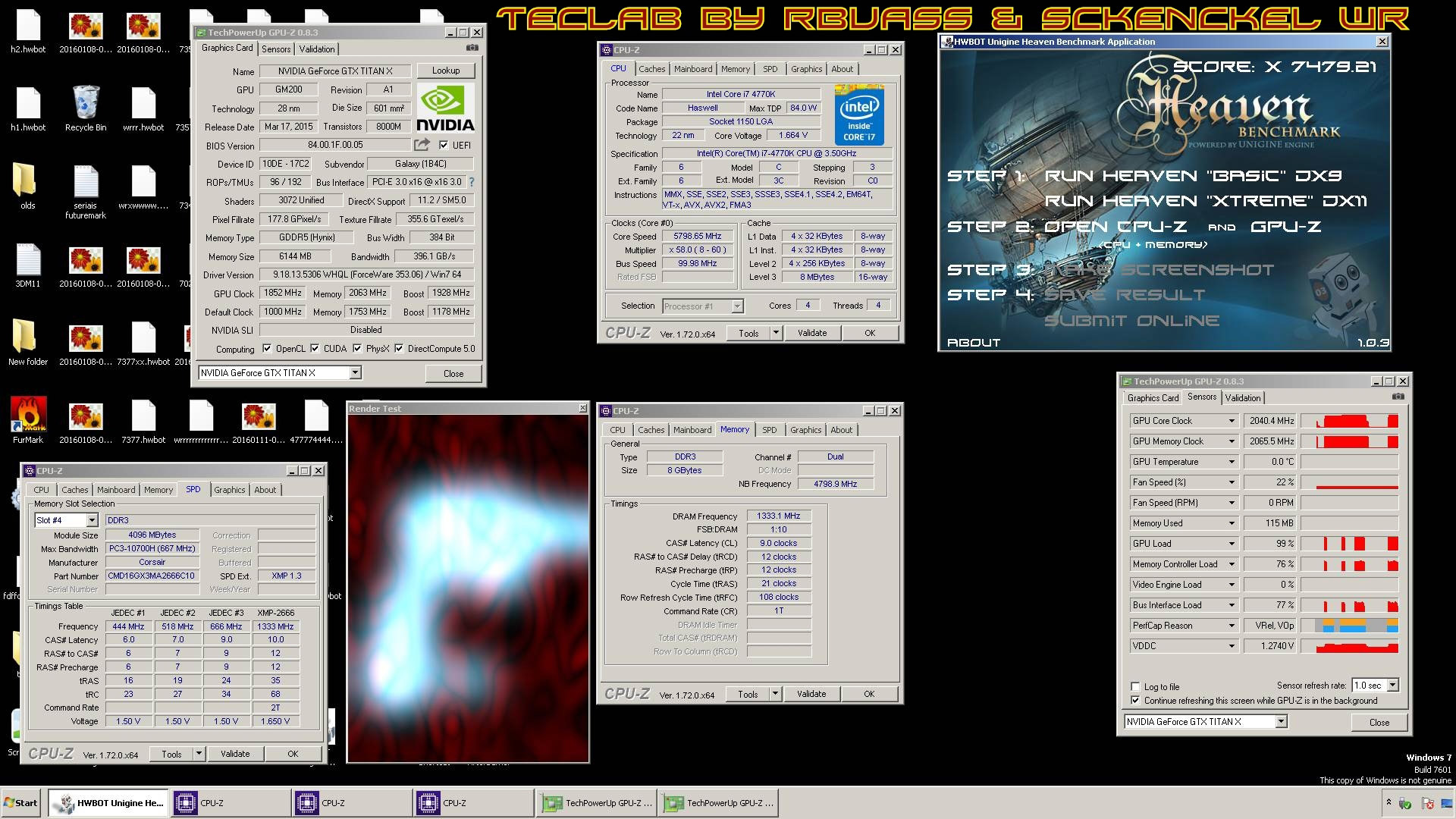
Task: Expand the Sensor refresh rate dropdown
Action: pyautogui.click(x=1393, y=686)
